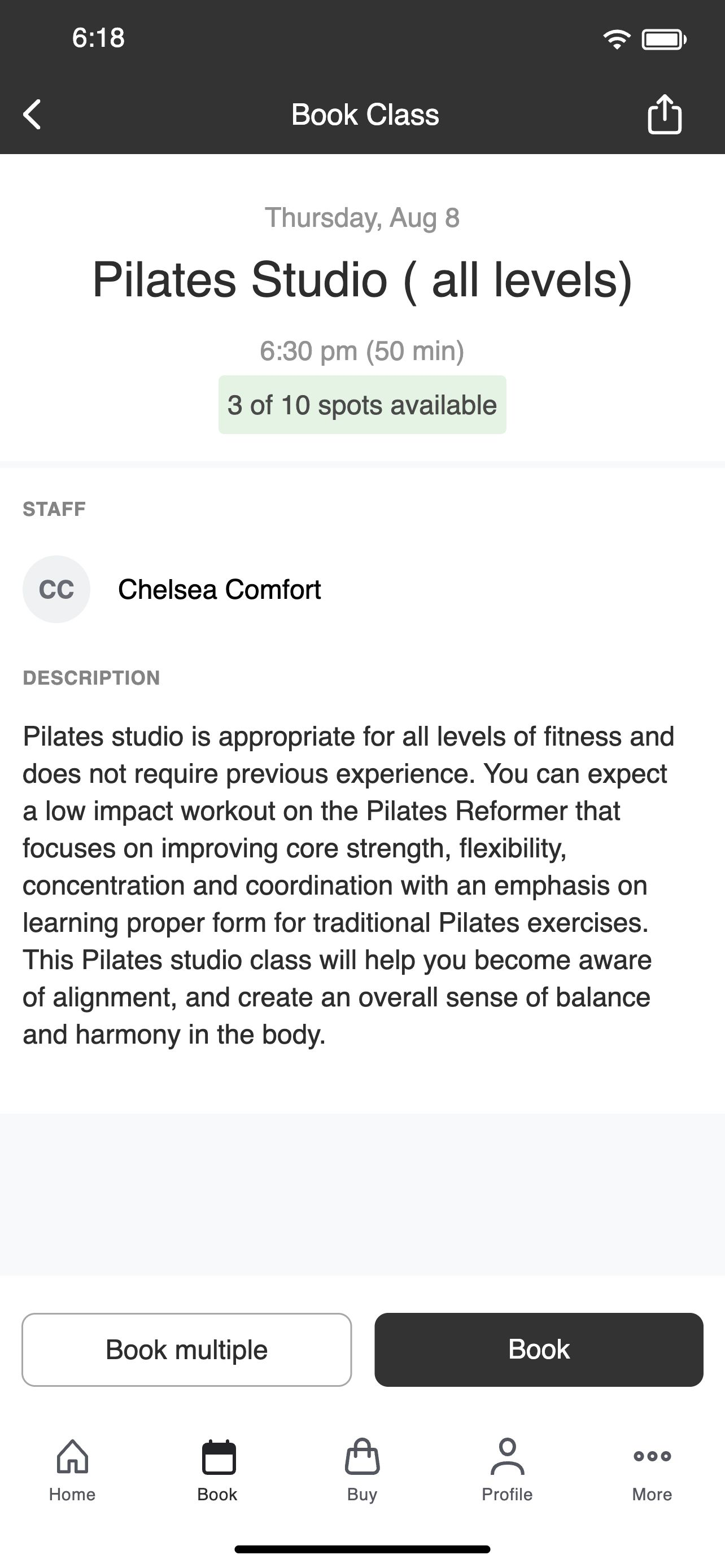Viewport: 725px width, 1568px height.
Task: Tap the Pilates Studio class title
Action: [x=362, y=280]
